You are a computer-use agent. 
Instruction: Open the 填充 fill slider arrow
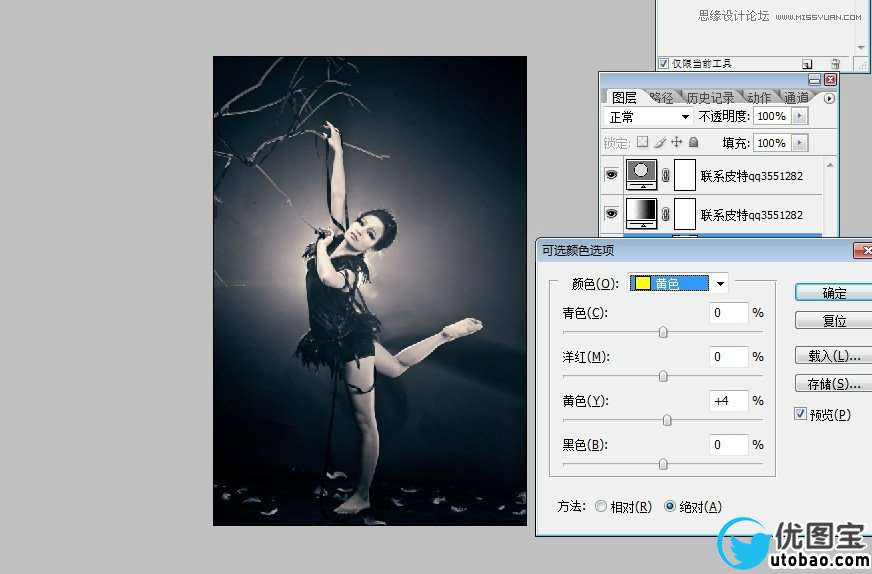[x=799, y=143]
